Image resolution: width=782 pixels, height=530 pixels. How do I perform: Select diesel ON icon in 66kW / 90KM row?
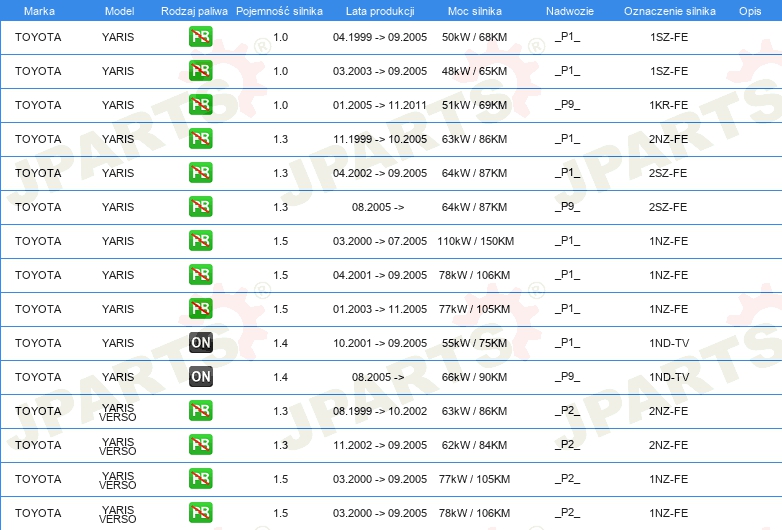tap(200, 376)
